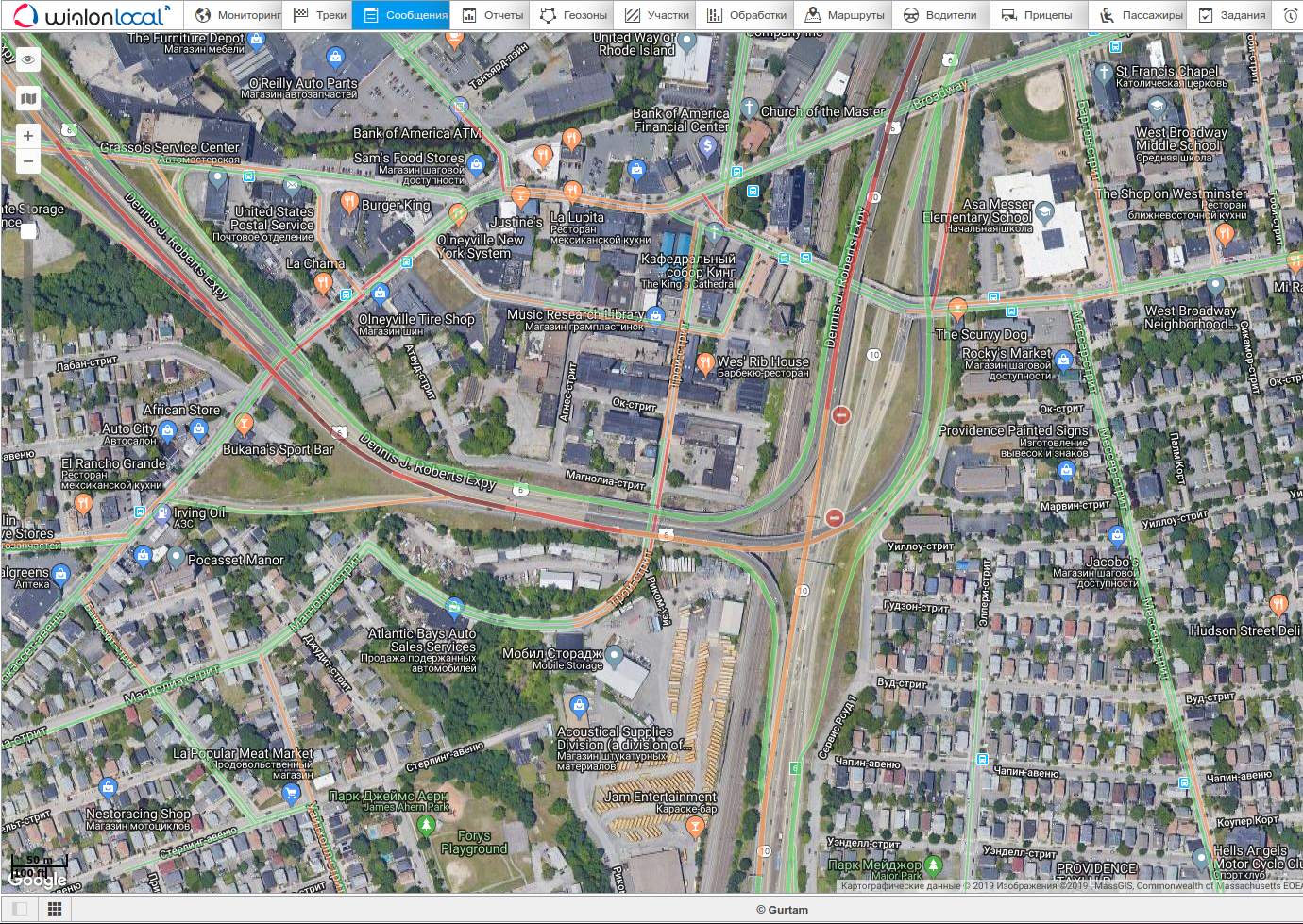Click the alarm clock icon in top bar
This screenshot has width=1303, height=924.
(x=1290, y=15)
